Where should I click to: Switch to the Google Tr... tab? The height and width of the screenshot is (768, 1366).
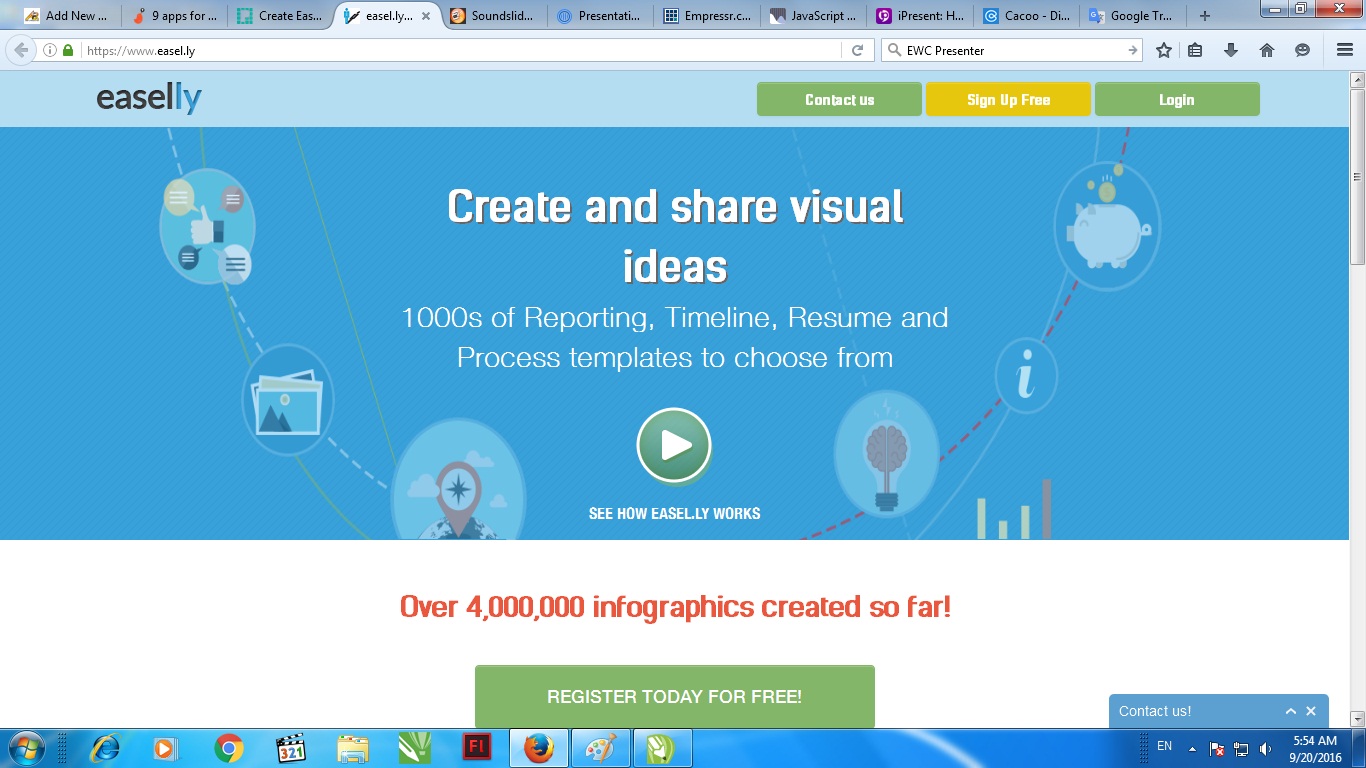(x=1133, y=16)
